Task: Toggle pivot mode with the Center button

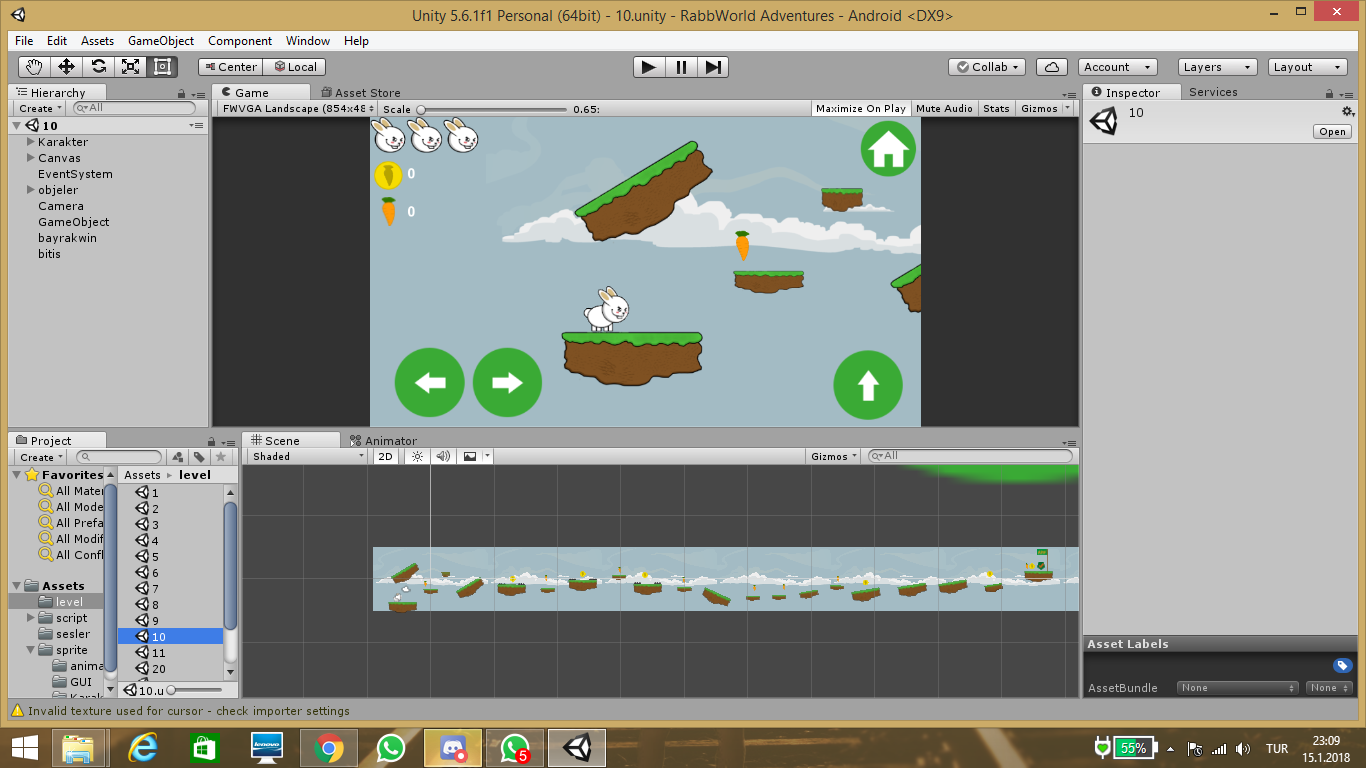Action: point(230,67)
